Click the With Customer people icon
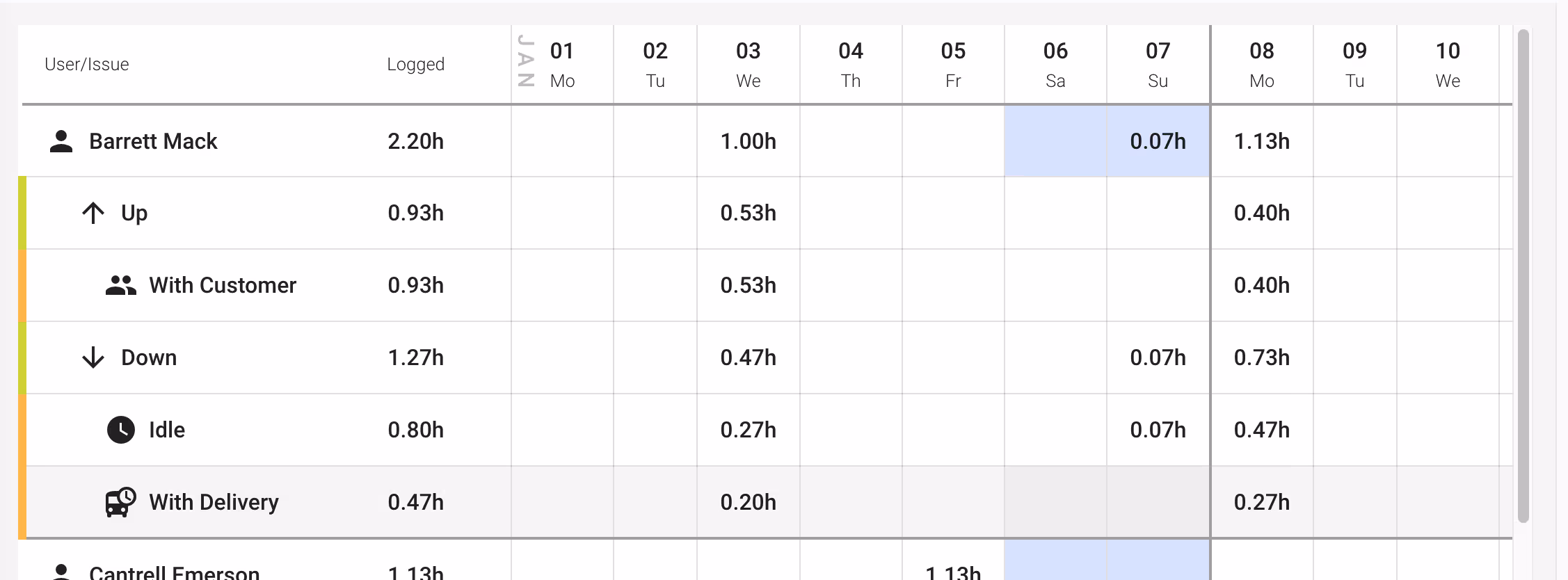This screenshot has width=1568, height=580. pyautogui.click(x=120, y=285)
